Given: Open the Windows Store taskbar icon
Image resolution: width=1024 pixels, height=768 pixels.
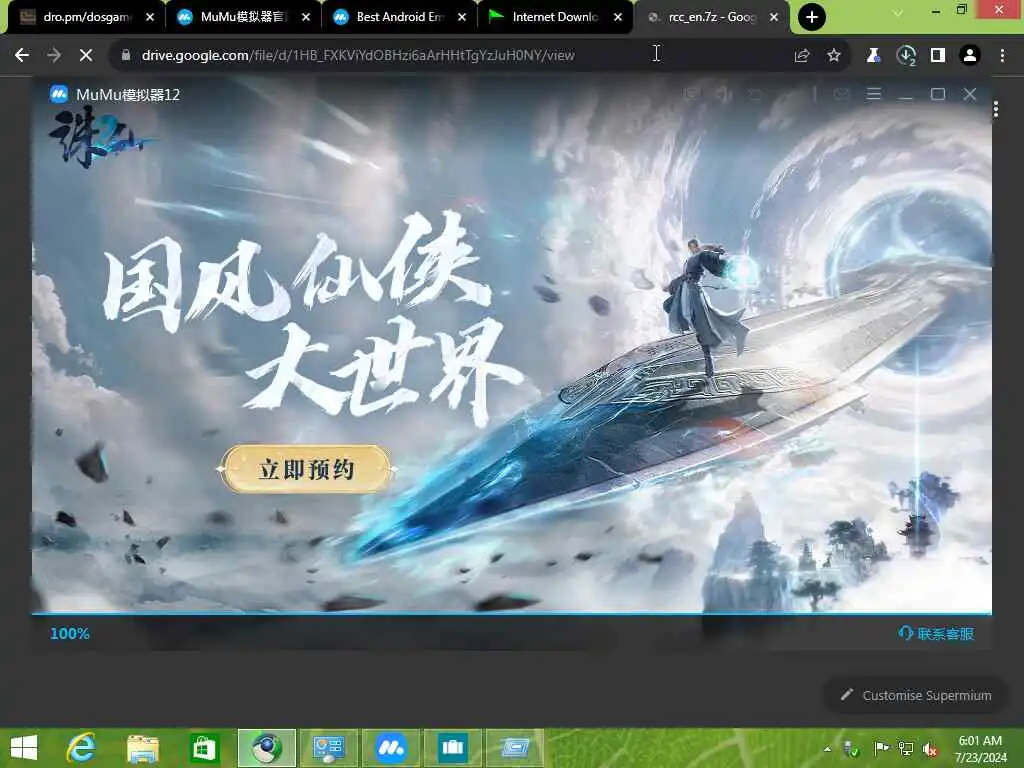Looking at the screenshot, I should [204, 748].
